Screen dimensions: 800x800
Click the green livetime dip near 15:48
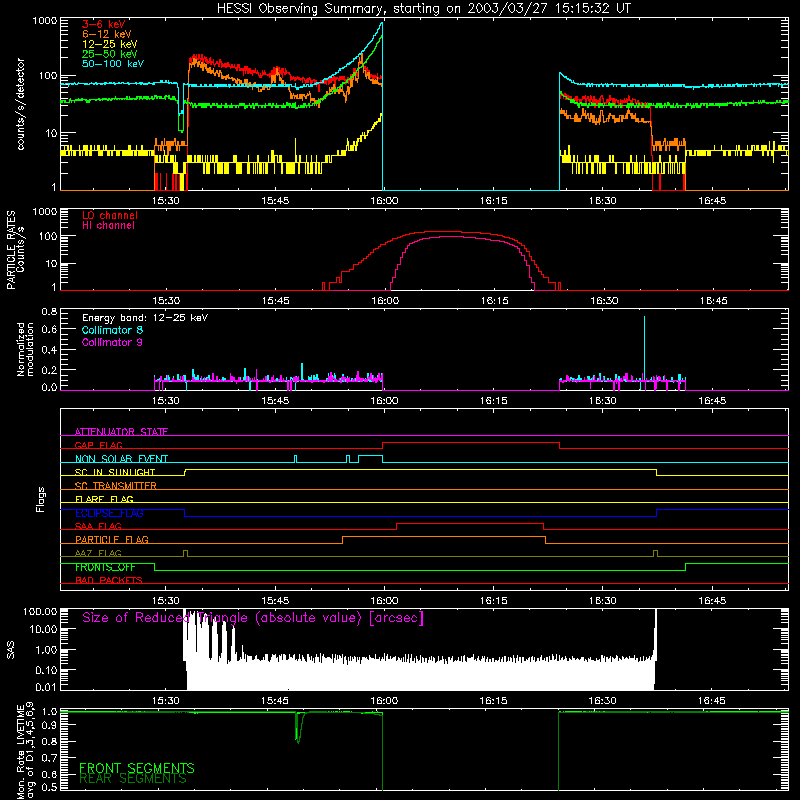click(298, 728)
